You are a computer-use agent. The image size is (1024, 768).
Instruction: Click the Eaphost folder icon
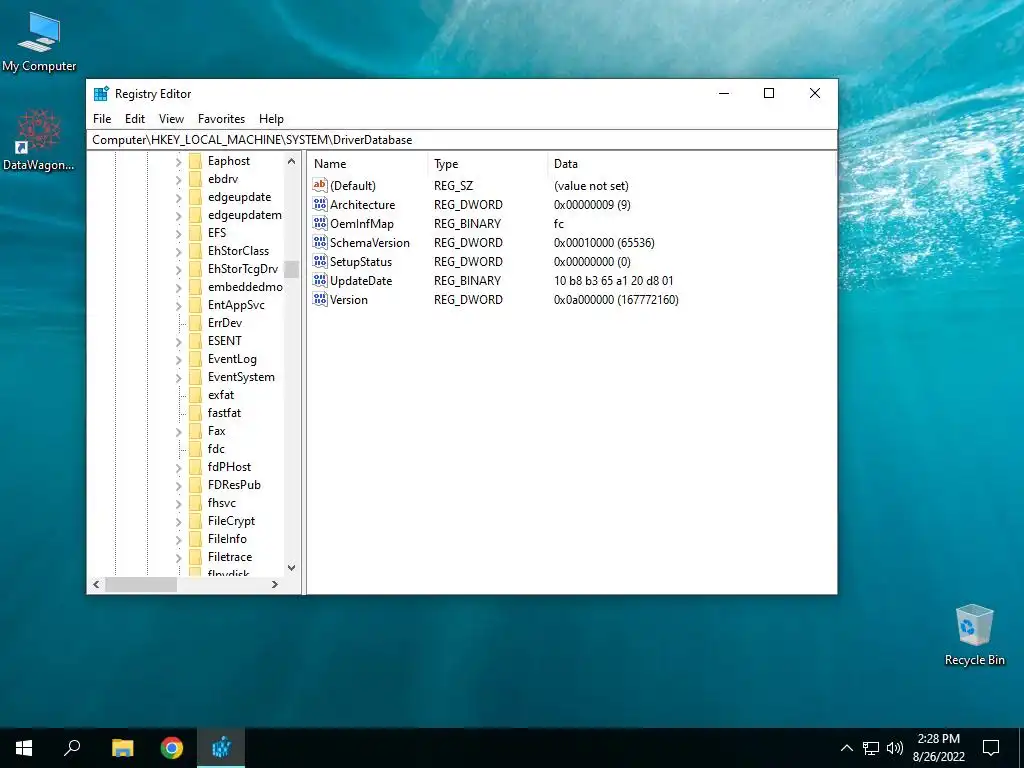(x=195, y=161)
